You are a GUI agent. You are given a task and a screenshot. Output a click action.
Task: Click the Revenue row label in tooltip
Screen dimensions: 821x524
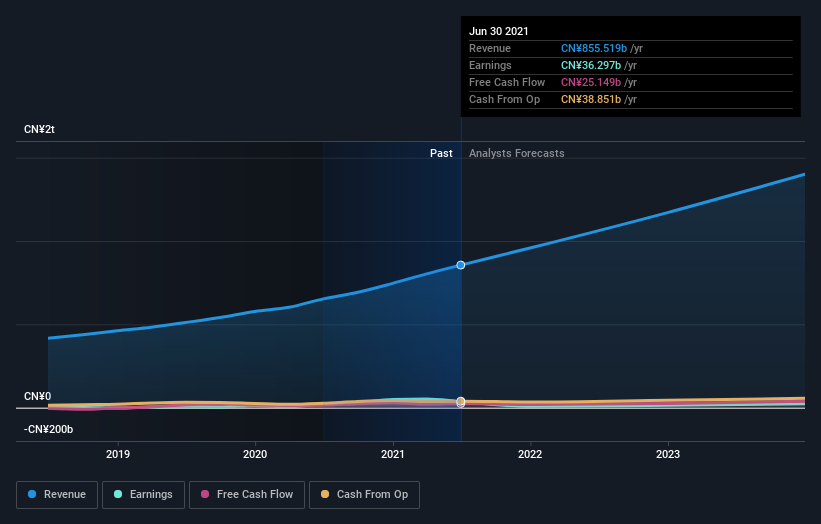[x=490, y=48]
